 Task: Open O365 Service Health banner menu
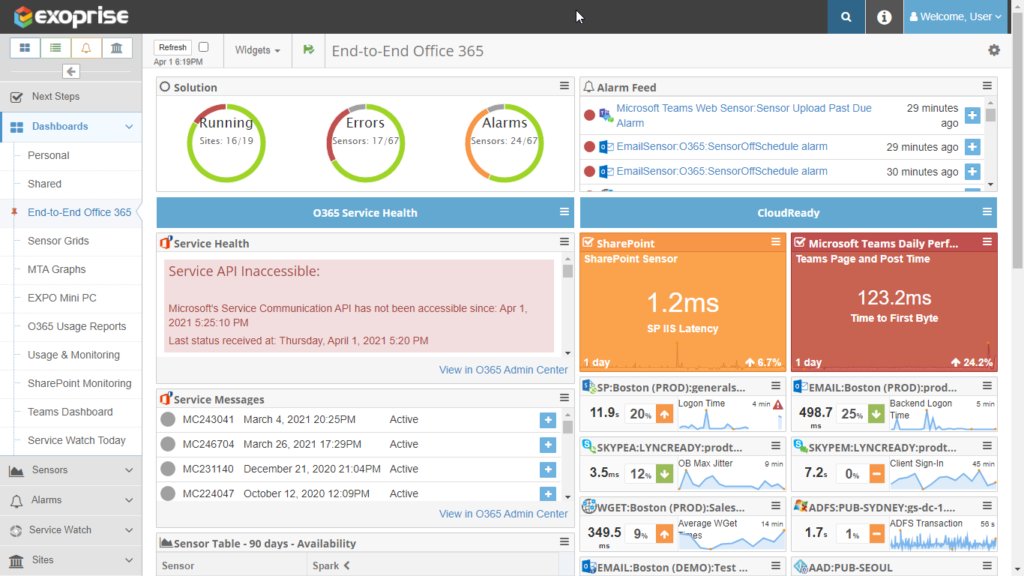564,212
